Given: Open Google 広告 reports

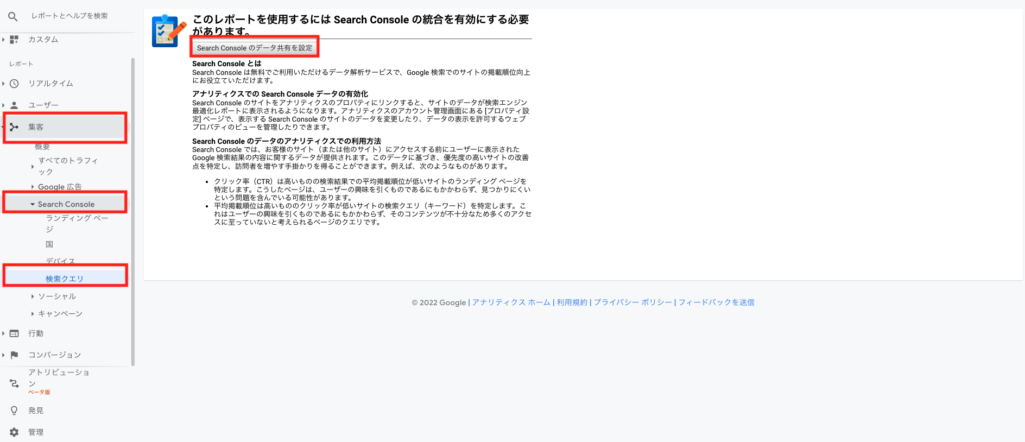Looking at the screenshot, I should point(60,187).
